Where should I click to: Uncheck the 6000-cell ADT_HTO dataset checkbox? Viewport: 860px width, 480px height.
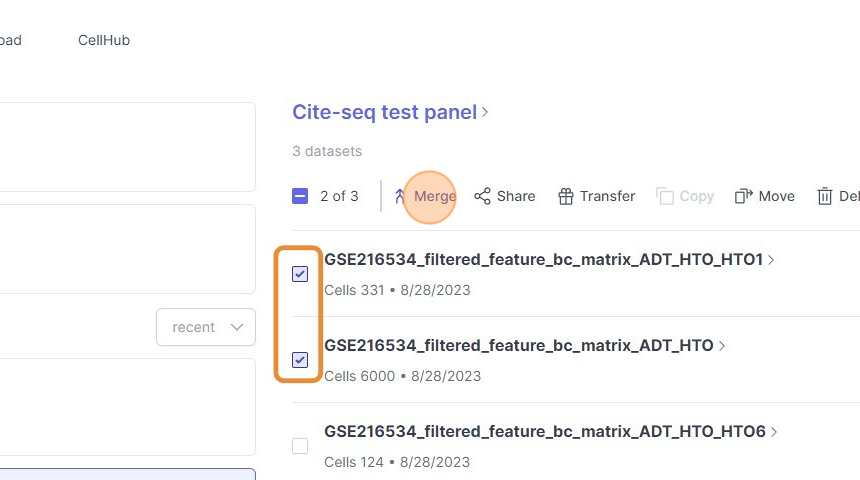[300, 360]
